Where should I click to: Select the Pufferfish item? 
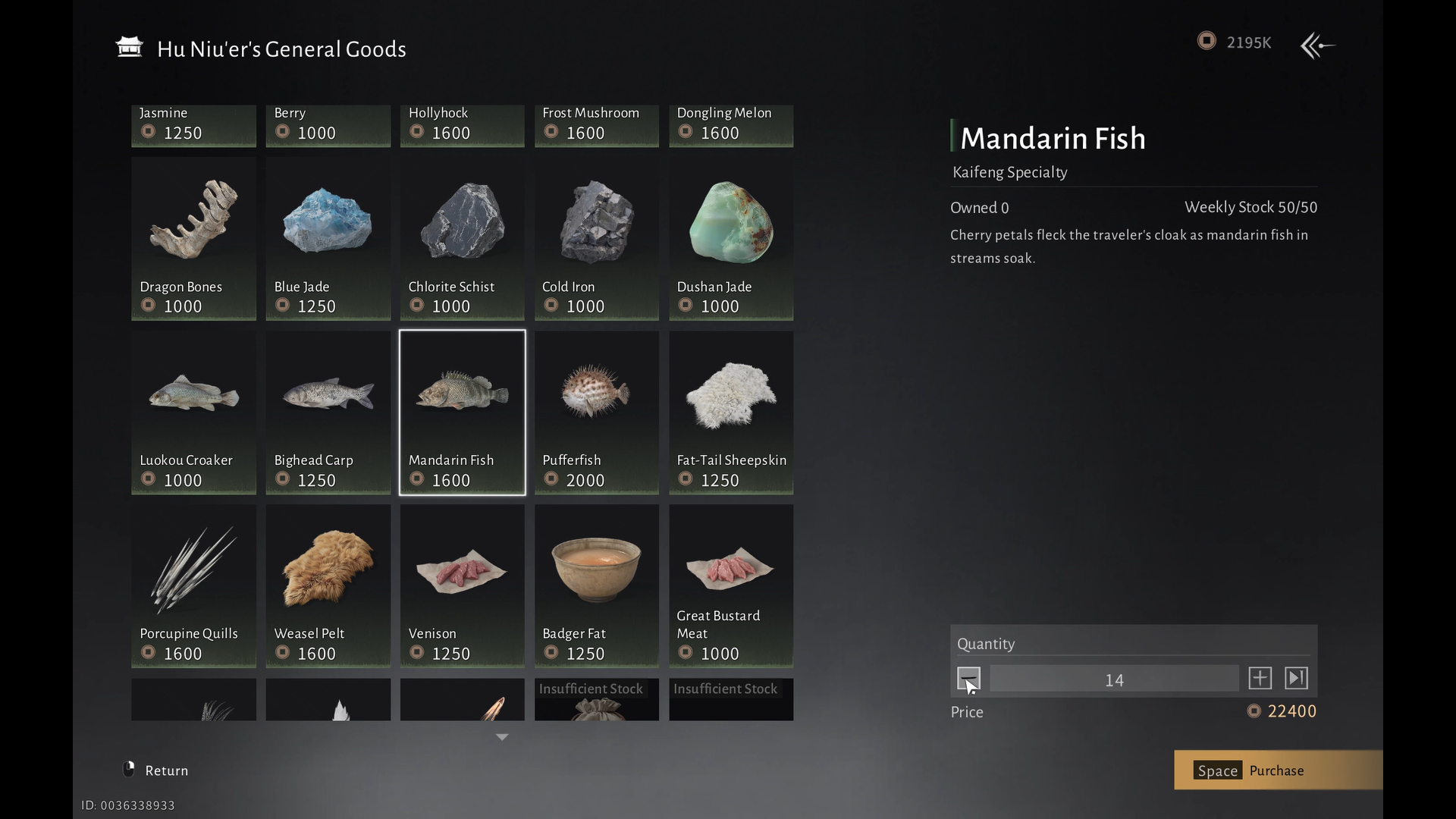click(x=596, y=412)
